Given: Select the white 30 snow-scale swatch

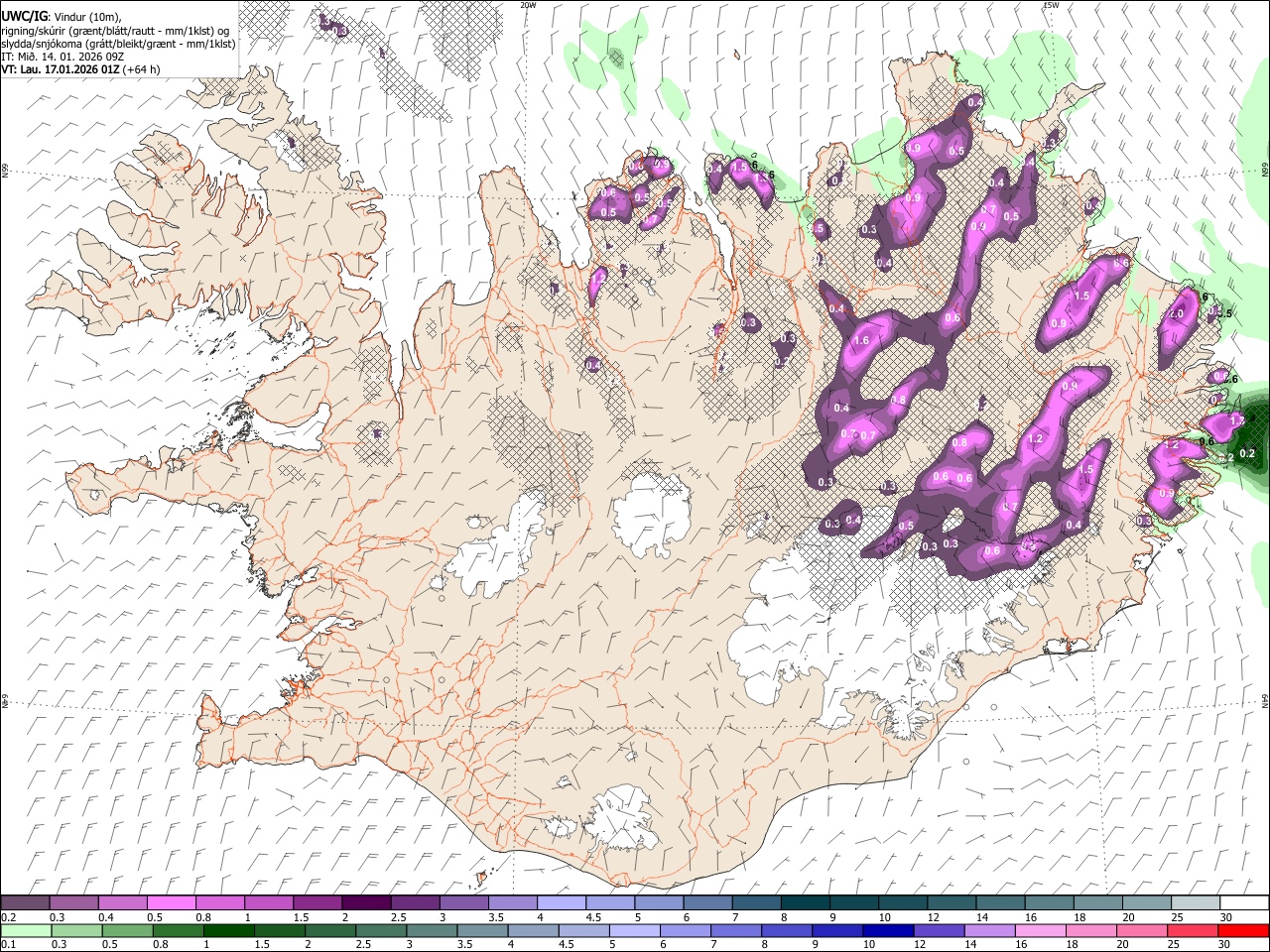Looking at the screenshot, I should click(1242, 902).
